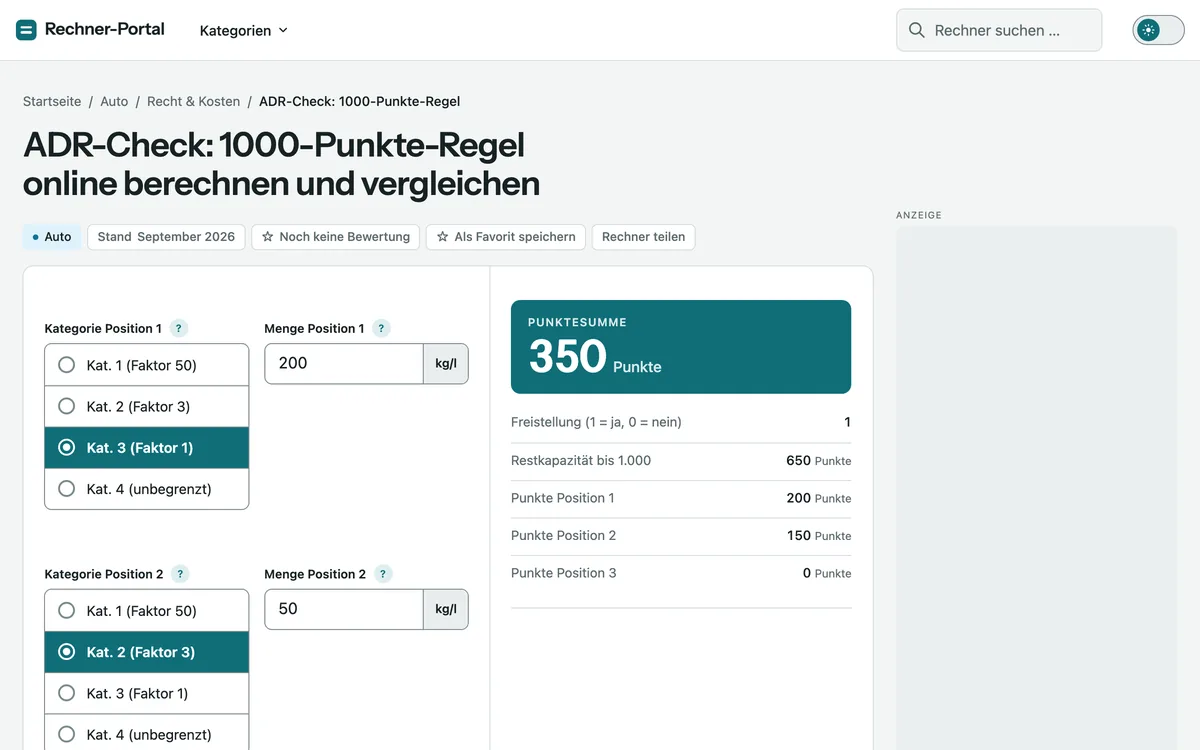Click the Rechner-Portal brand name
Screen dimensions: 1200x750
point(105,29)
